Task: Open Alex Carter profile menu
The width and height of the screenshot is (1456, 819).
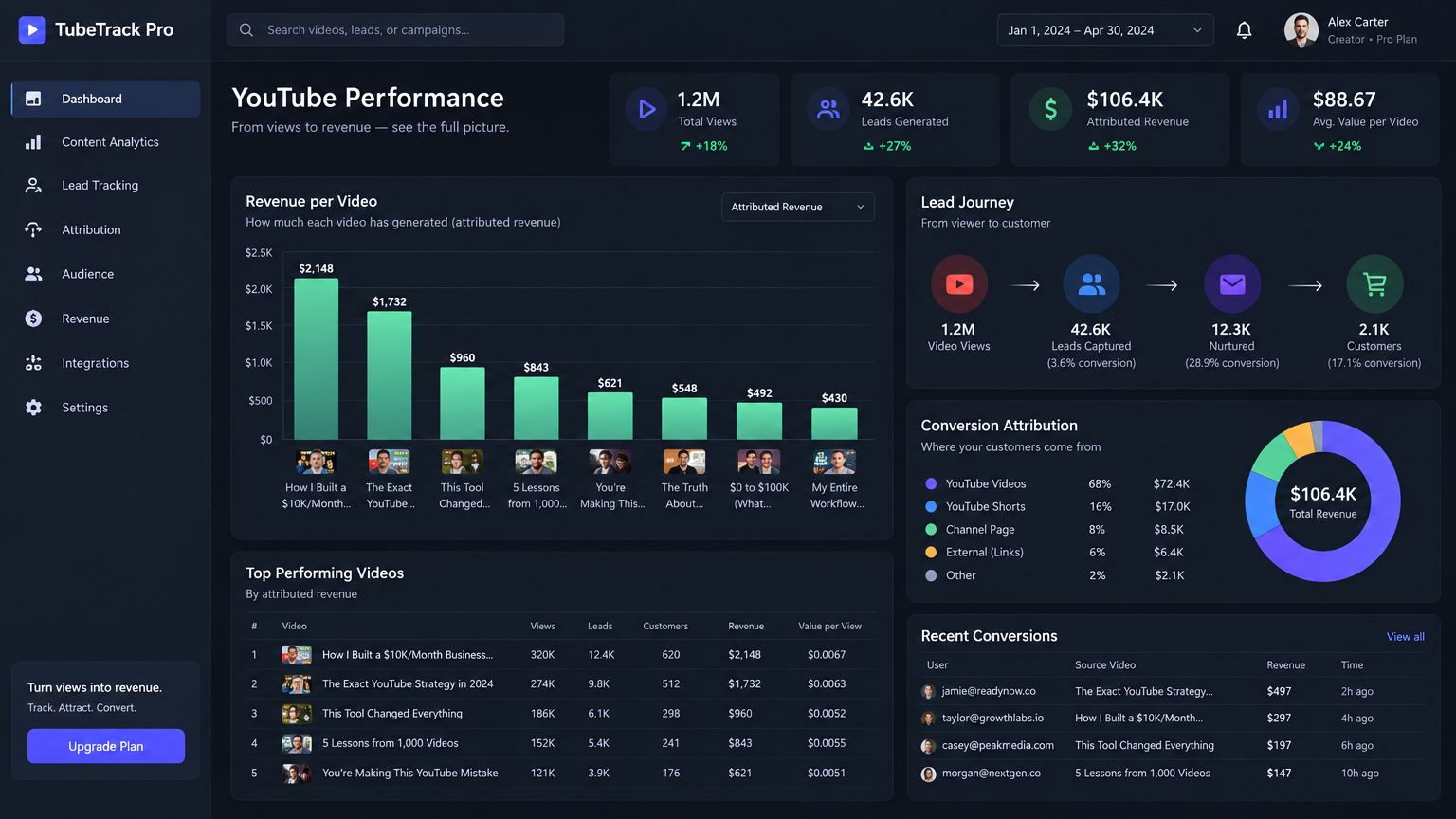Action: pyautogui.click(x=1351, y=30)
